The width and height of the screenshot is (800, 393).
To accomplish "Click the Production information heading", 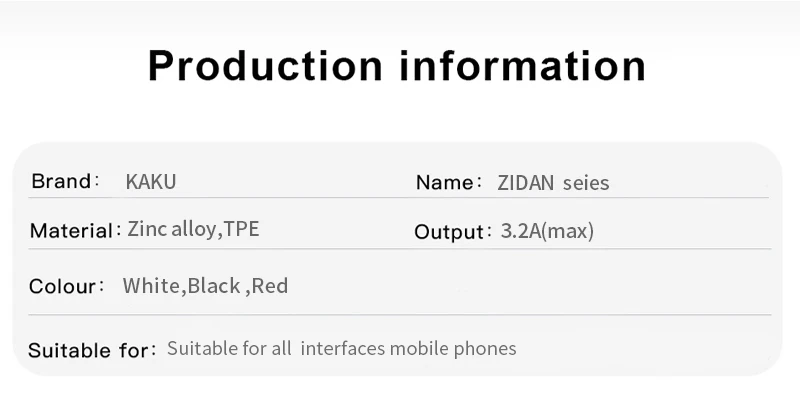I will click(396, 66).
